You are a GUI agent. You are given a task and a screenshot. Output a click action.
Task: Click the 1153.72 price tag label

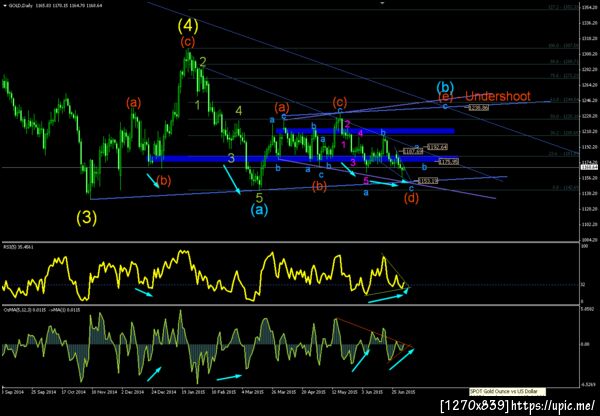(x=428, y=181)
